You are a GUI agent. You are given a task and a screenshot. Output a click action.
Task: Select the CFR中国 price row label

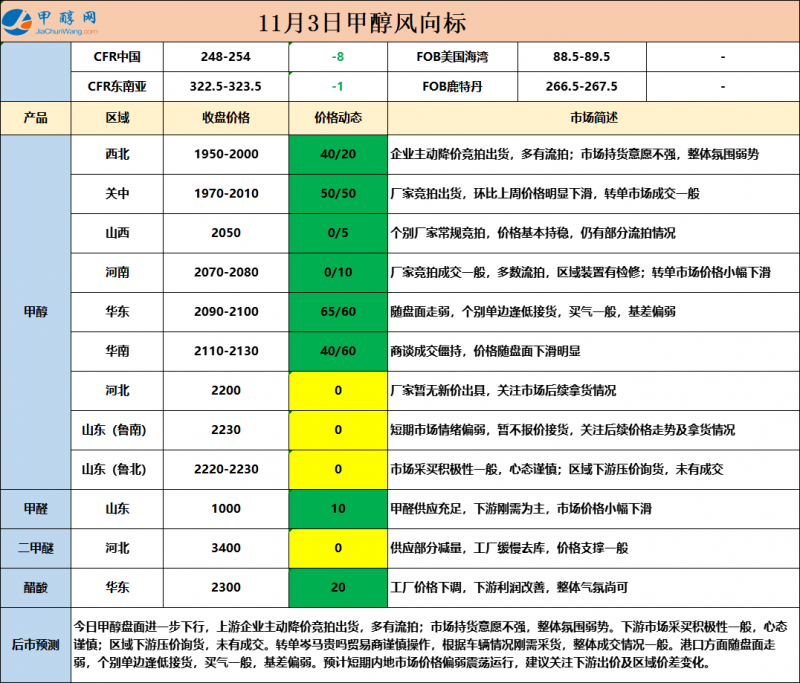tap(124, 57)
